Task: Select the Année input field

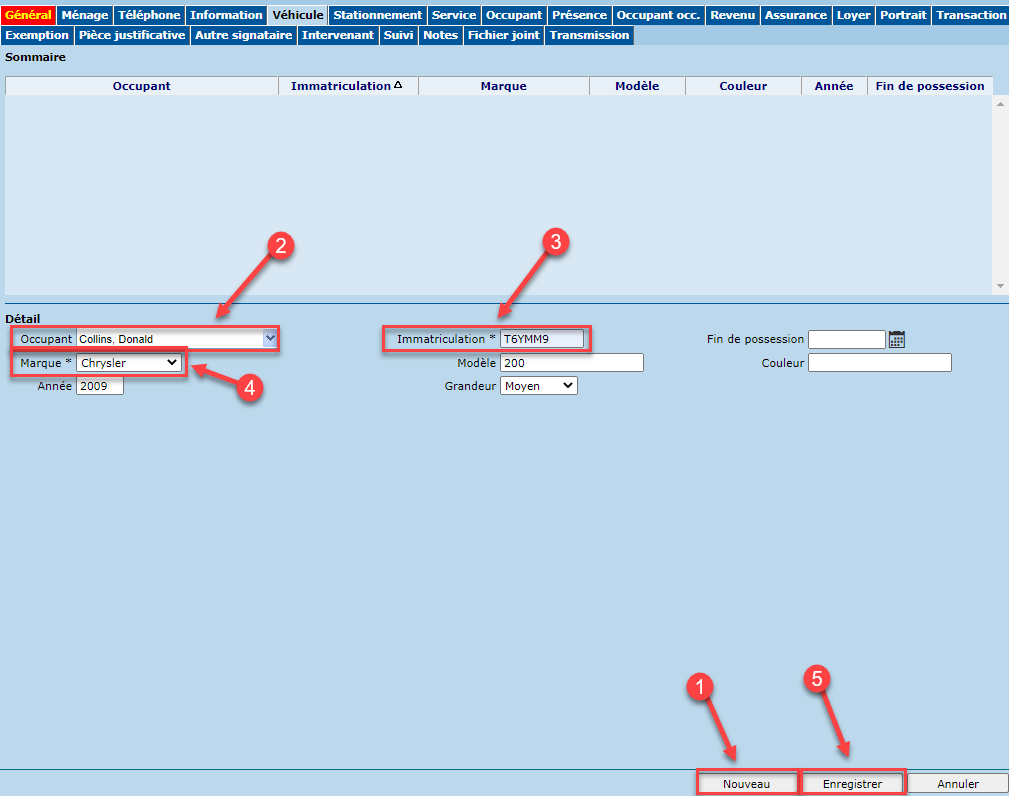Action: click(x=99, y=386)
